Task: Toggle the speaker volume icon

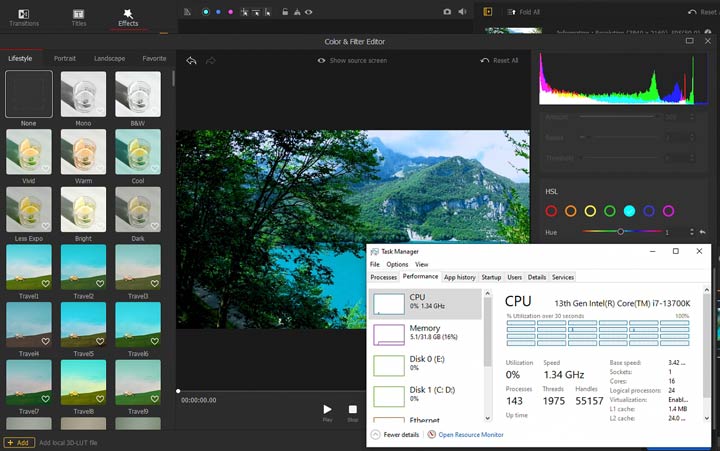Action: coord(462,12)
